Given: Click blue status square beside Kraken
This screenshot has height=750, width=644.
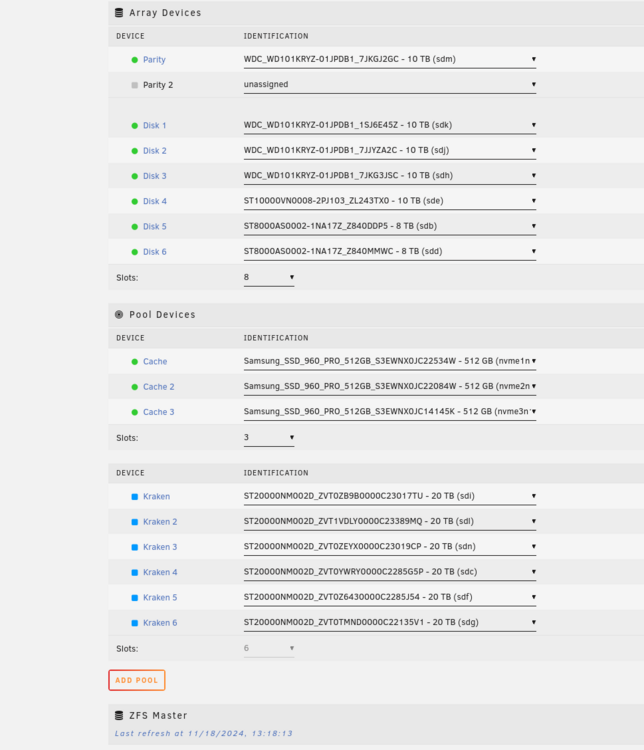Looking at the screenshot, I should click(x=134, y=497).
